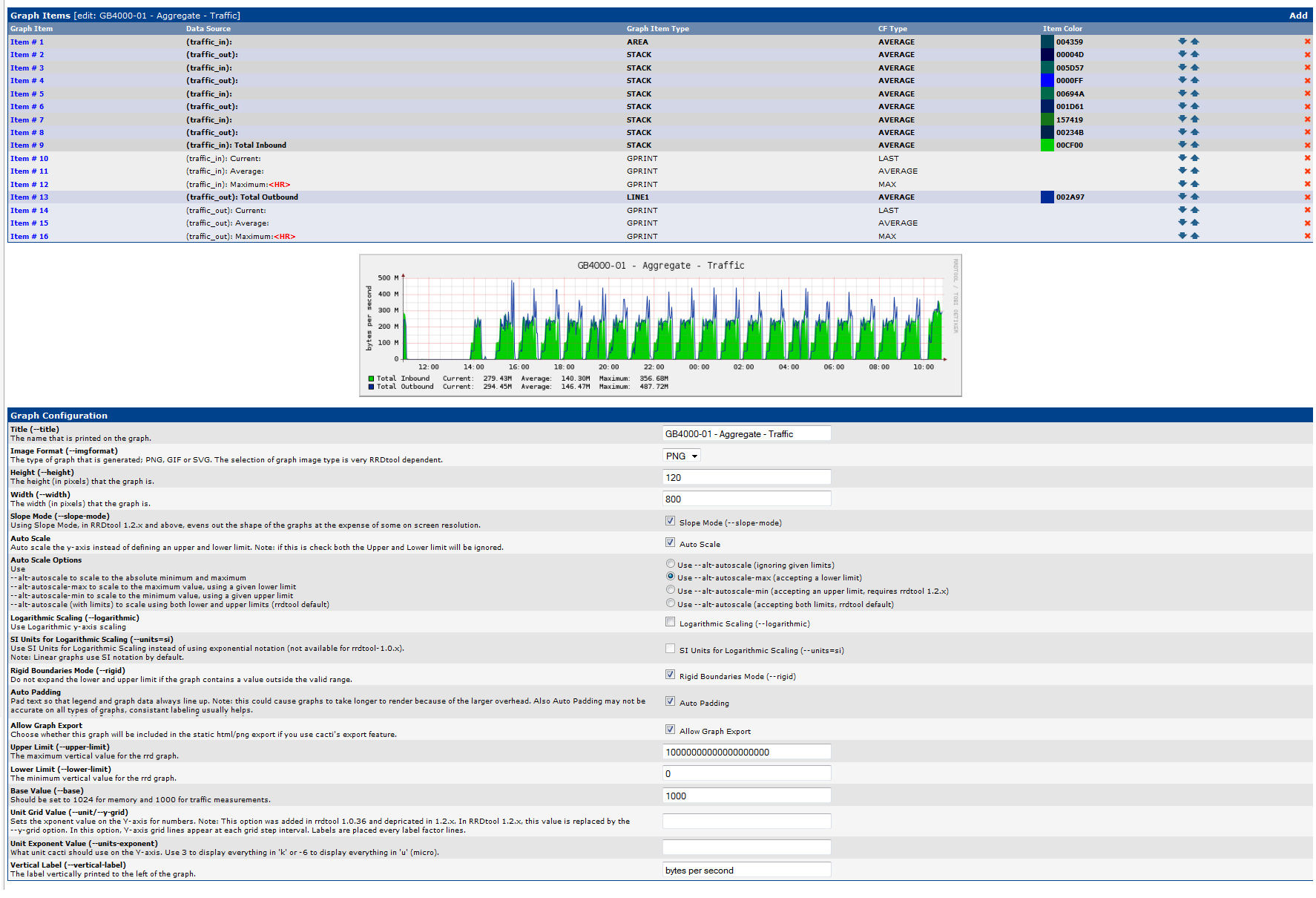The image size is (1316, 898).
Task: Delete Item # 9 with red X
Action: tap(1307, 145)
